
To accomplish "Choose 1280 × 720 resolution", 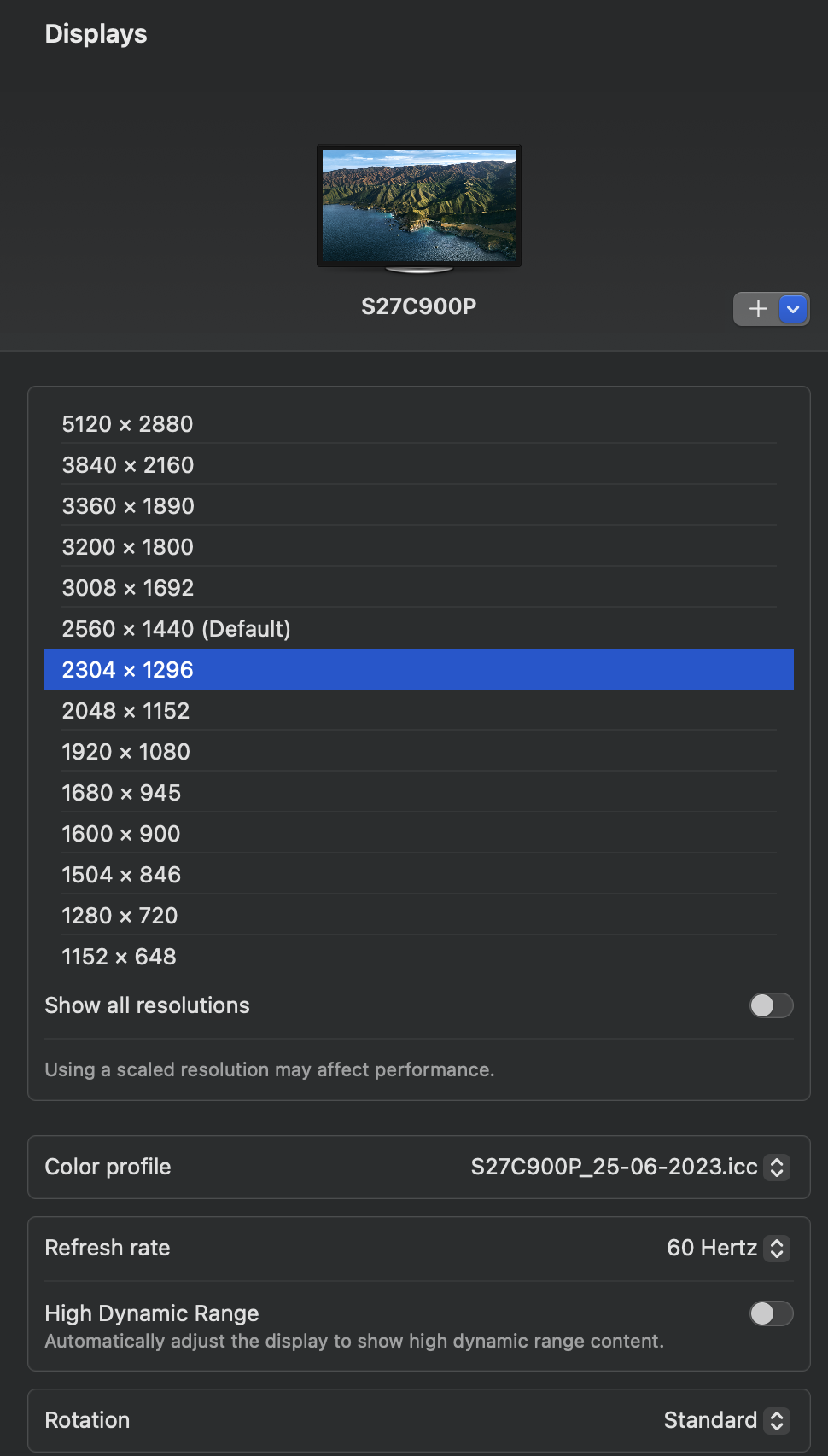I will click(x=120, y=916).
